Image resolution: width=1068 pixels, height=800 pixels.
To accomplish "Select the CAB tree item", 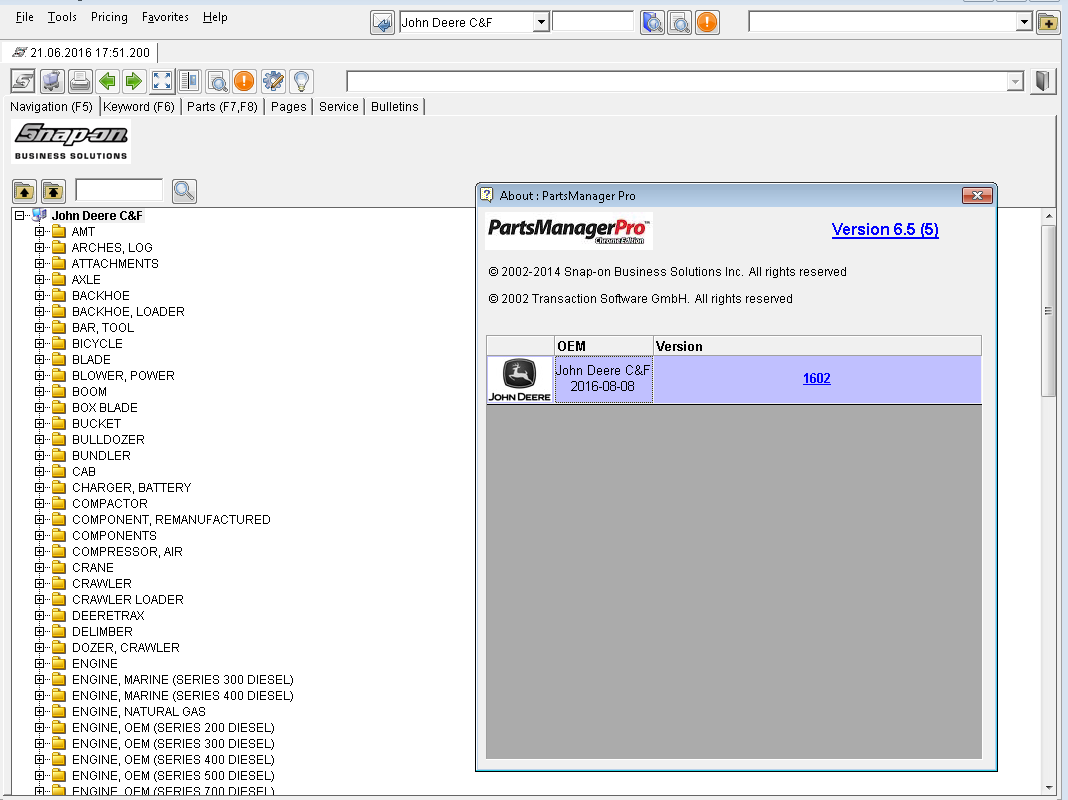I will click(83, 471).
